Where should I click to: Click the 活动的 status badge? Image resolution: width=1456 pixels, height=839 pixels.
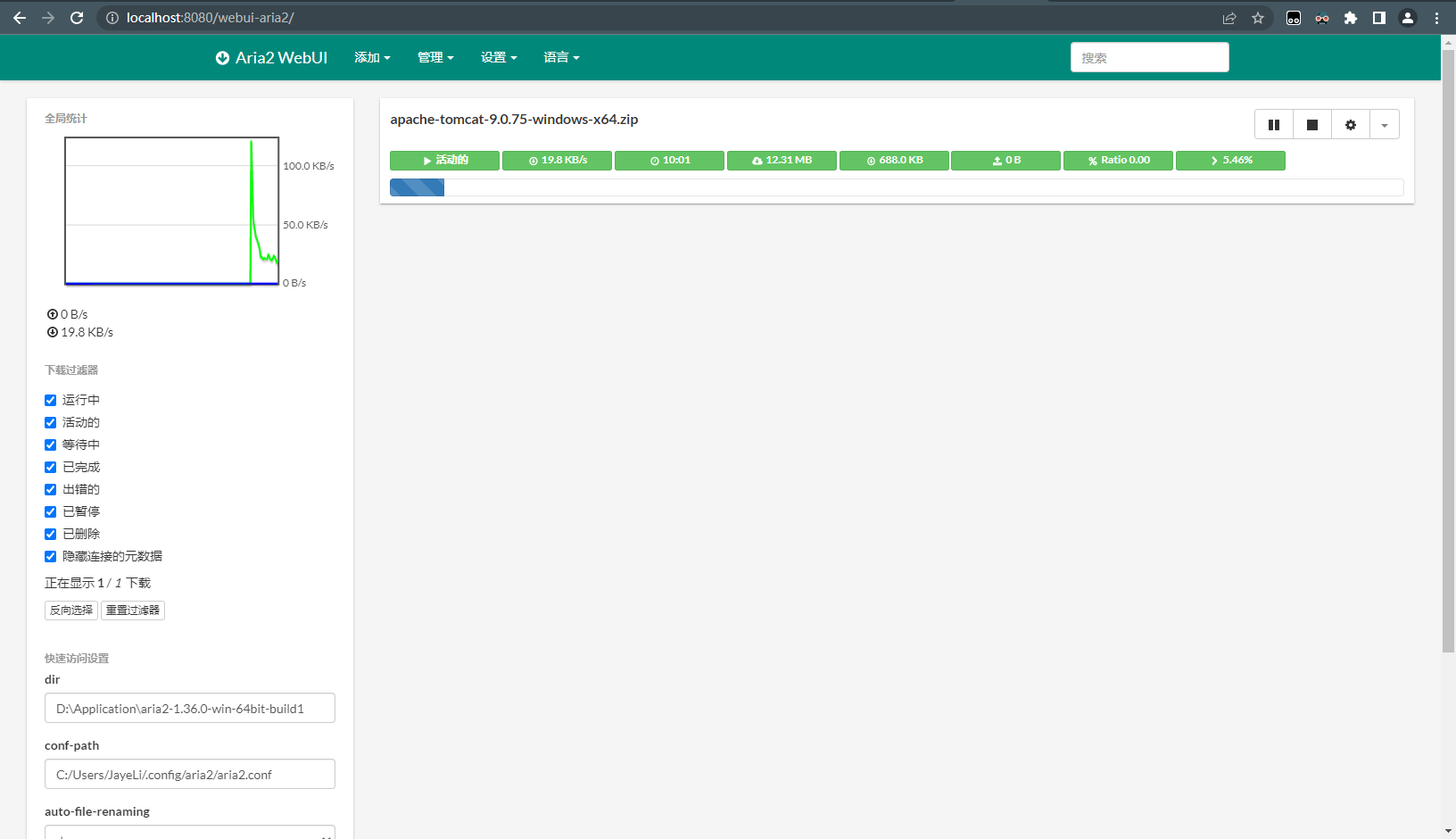pyautogui.click(x=444, y=161)
